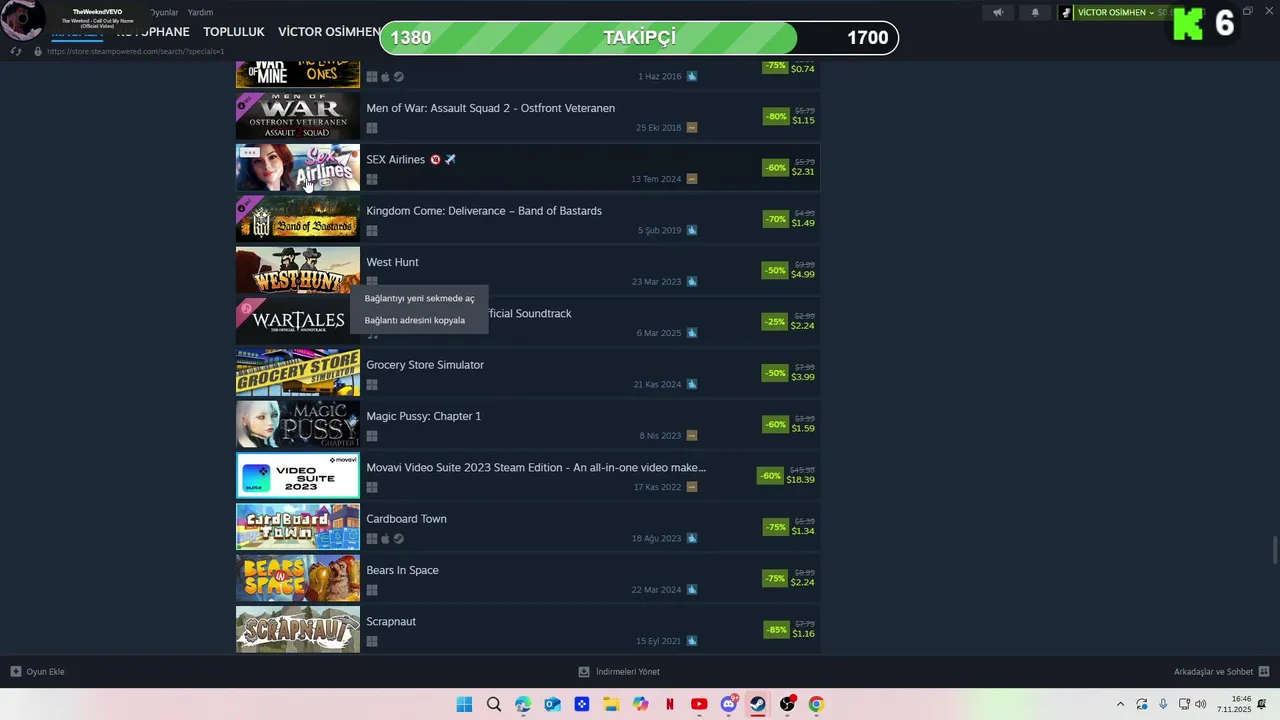Expand the VICTOR OSIMHEN account dropdown
Viewport: 1280px width, 720px height.
1152,13
